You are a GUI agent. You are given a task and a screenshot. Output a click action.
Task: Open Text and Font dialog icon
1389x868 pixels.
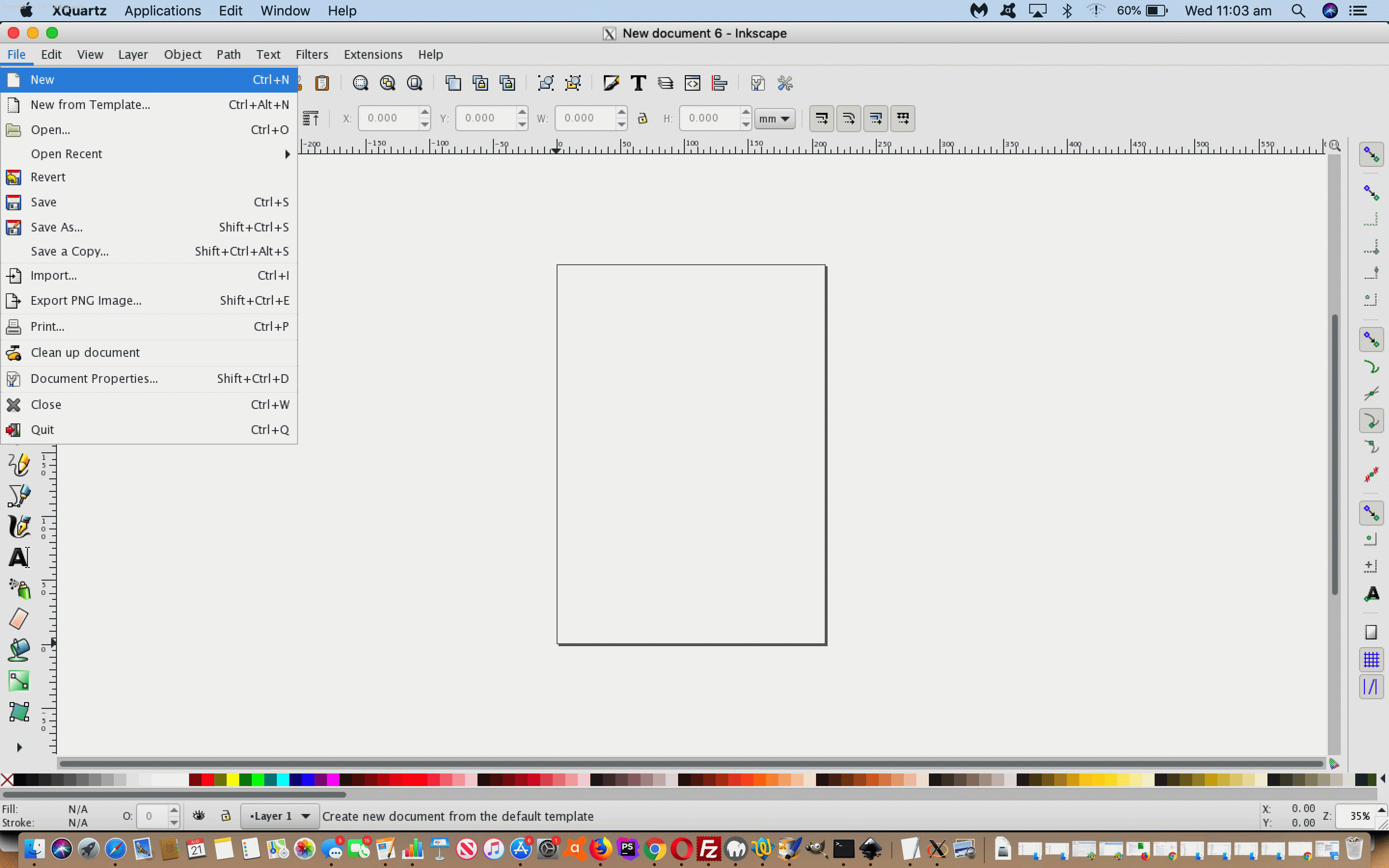[x=638, y=83]
